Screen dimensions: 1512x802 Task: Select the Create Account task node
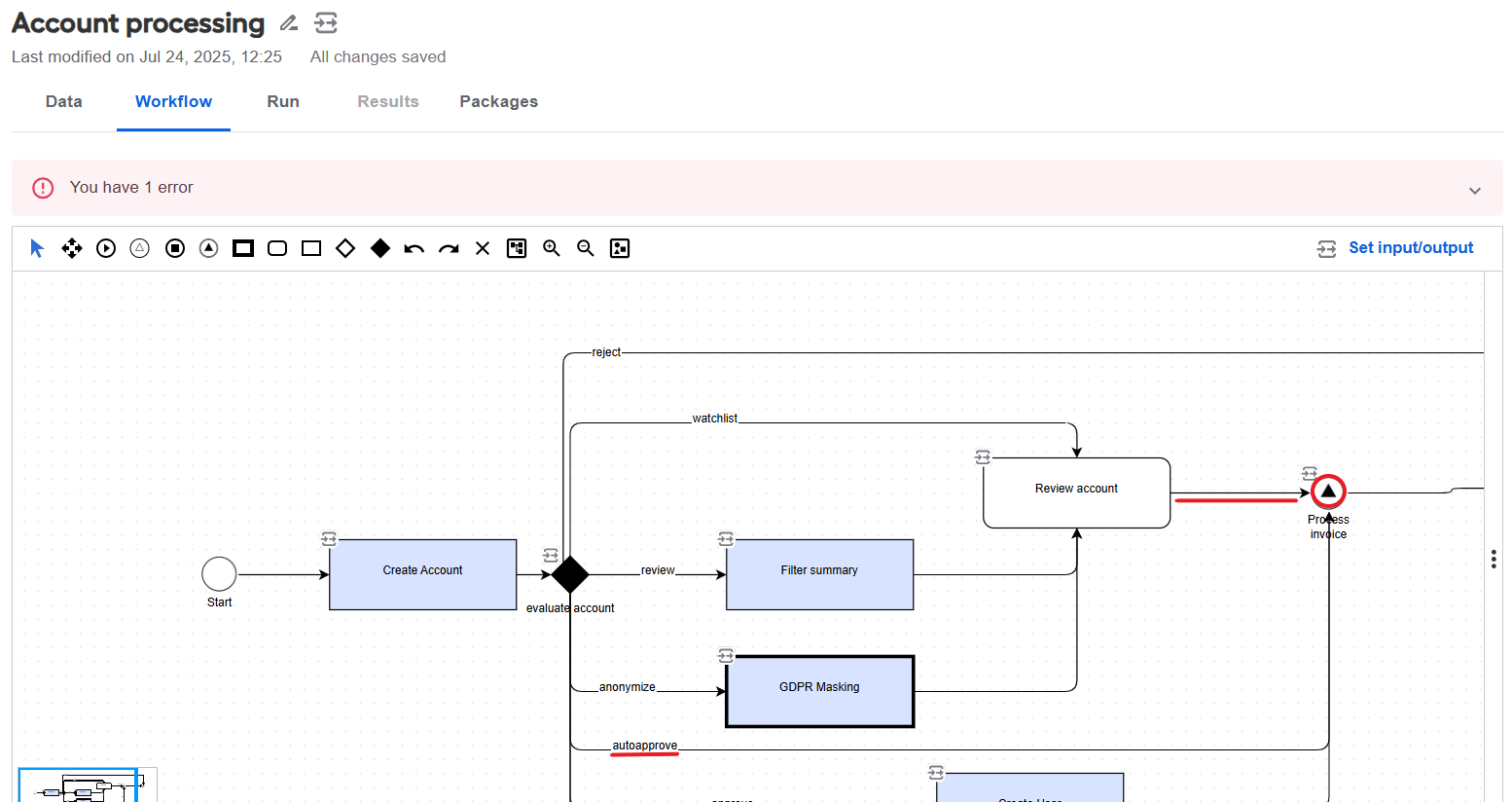[423, 574]
